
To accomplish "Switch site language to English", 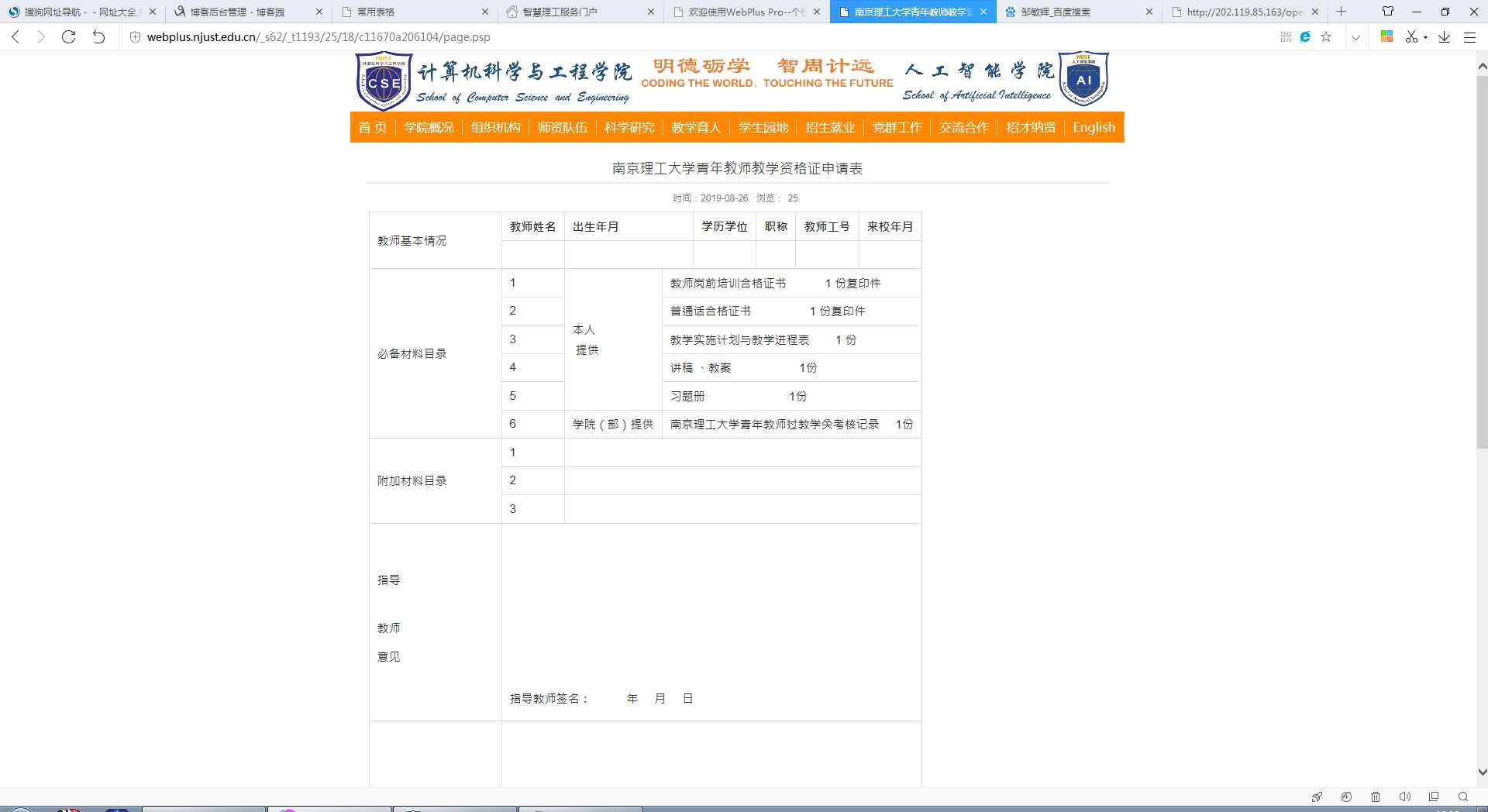I will (1094, 127).
